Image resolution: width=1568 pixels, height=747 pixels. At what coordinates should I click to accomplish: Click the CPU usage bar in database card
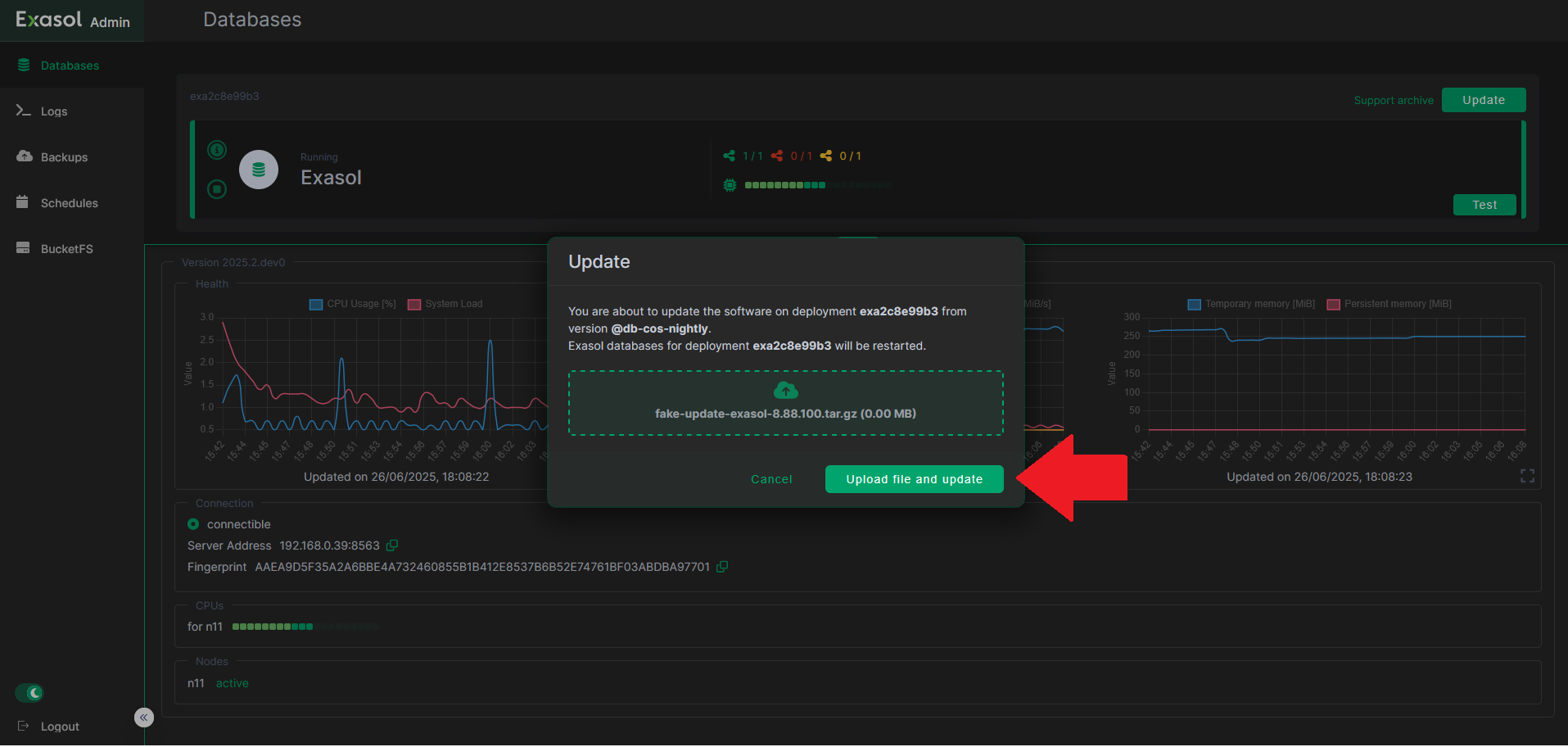point(818,185)
